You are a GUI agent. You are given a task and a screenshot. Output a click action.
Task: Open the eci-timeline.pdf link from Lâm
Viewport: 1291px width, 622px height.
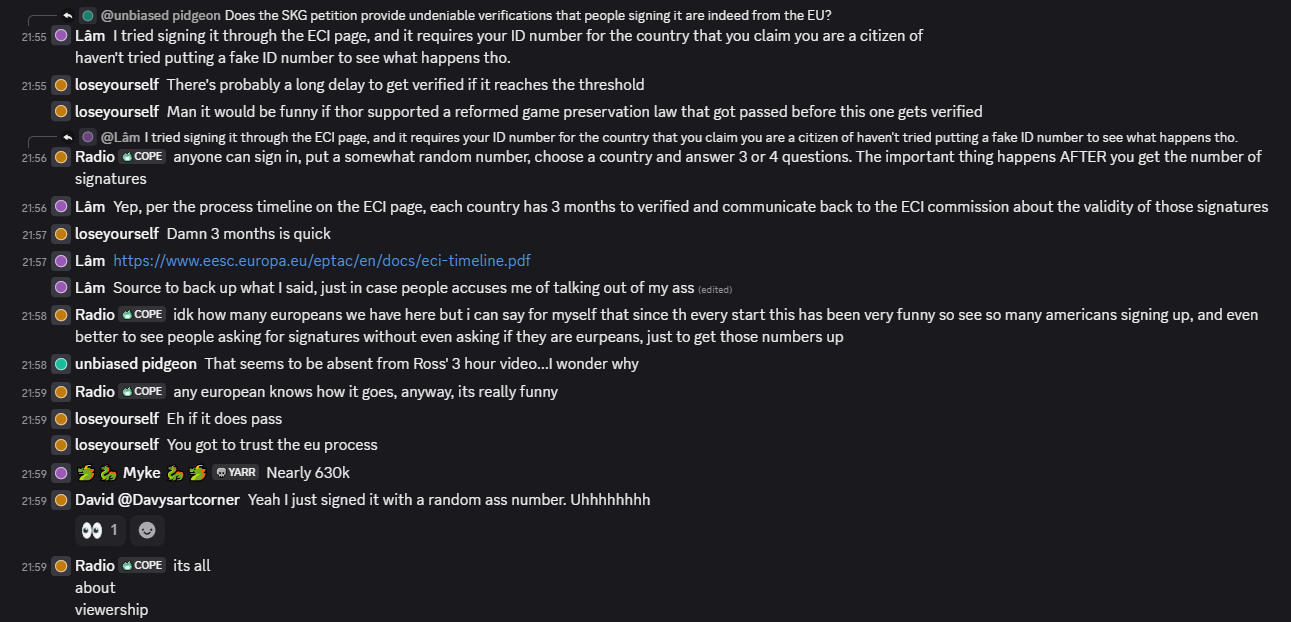coord(321,261)
